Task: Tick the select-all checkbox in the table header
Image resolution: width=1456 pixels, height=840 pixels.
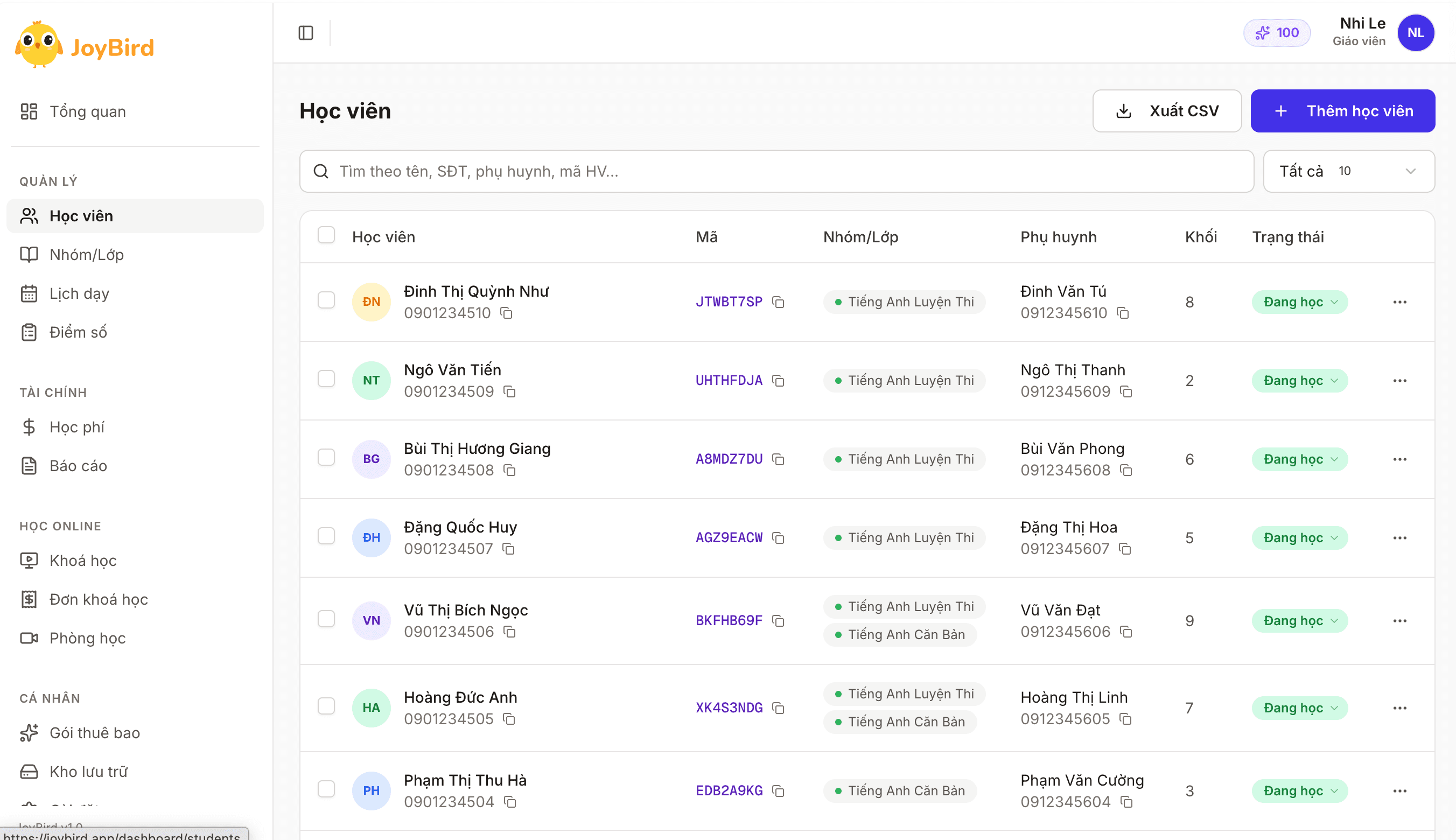Action: point(326,235)
